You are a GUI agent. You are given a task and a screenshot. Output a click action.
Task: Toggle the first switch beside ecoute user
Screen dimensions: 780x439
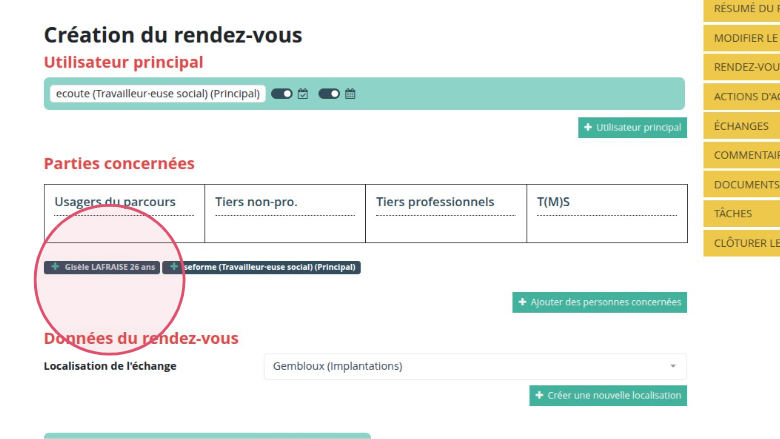pyautogui.click(x=282, y=94)
